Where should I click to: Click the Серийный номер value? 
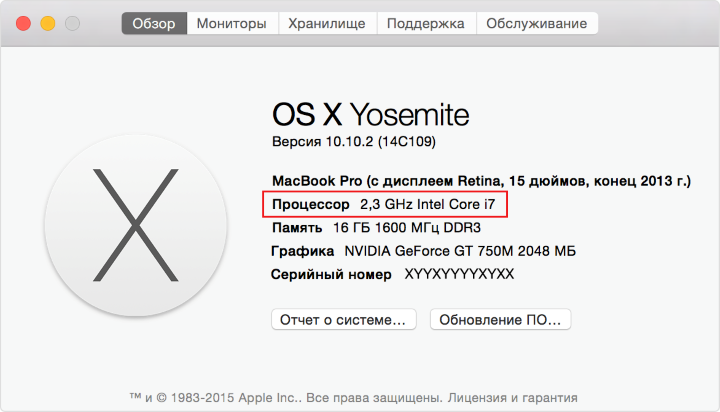[x=459, y=274]
